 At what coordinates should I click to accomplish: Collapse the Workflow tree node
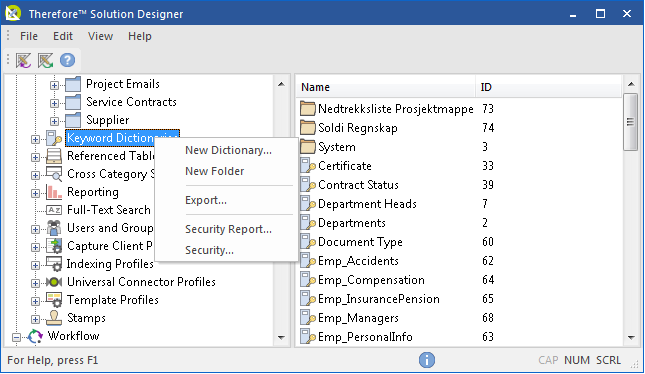[x=16, y=337]
